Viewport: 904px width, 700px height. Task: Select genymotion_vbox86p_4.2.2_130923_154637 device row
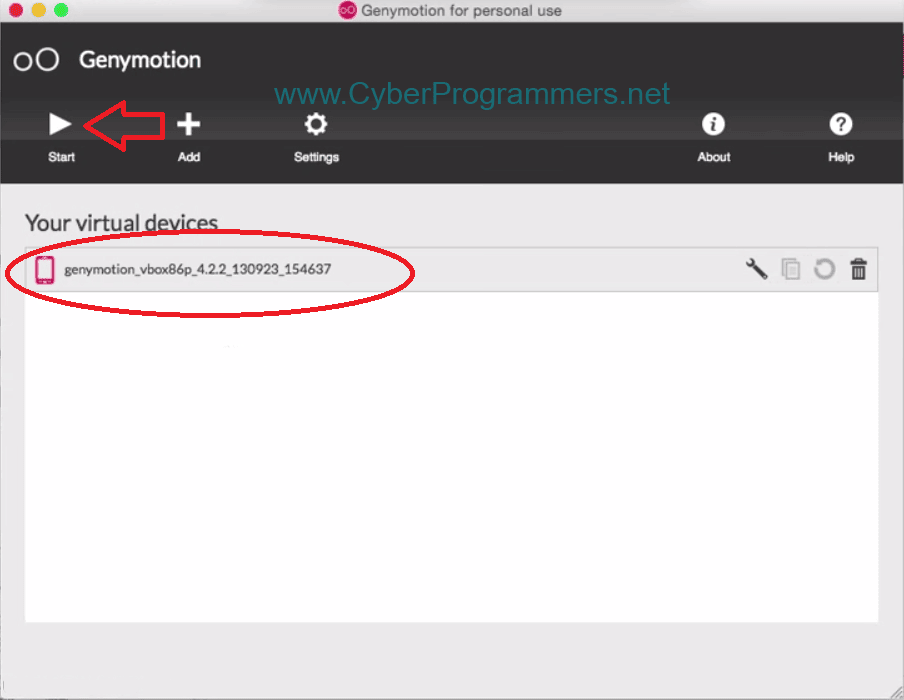click(451, 269)
